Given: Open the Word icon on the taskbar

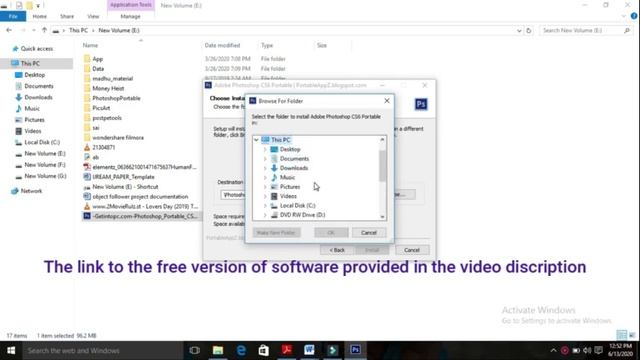Looking at the screenshot, I should click(x=309, y=350).
